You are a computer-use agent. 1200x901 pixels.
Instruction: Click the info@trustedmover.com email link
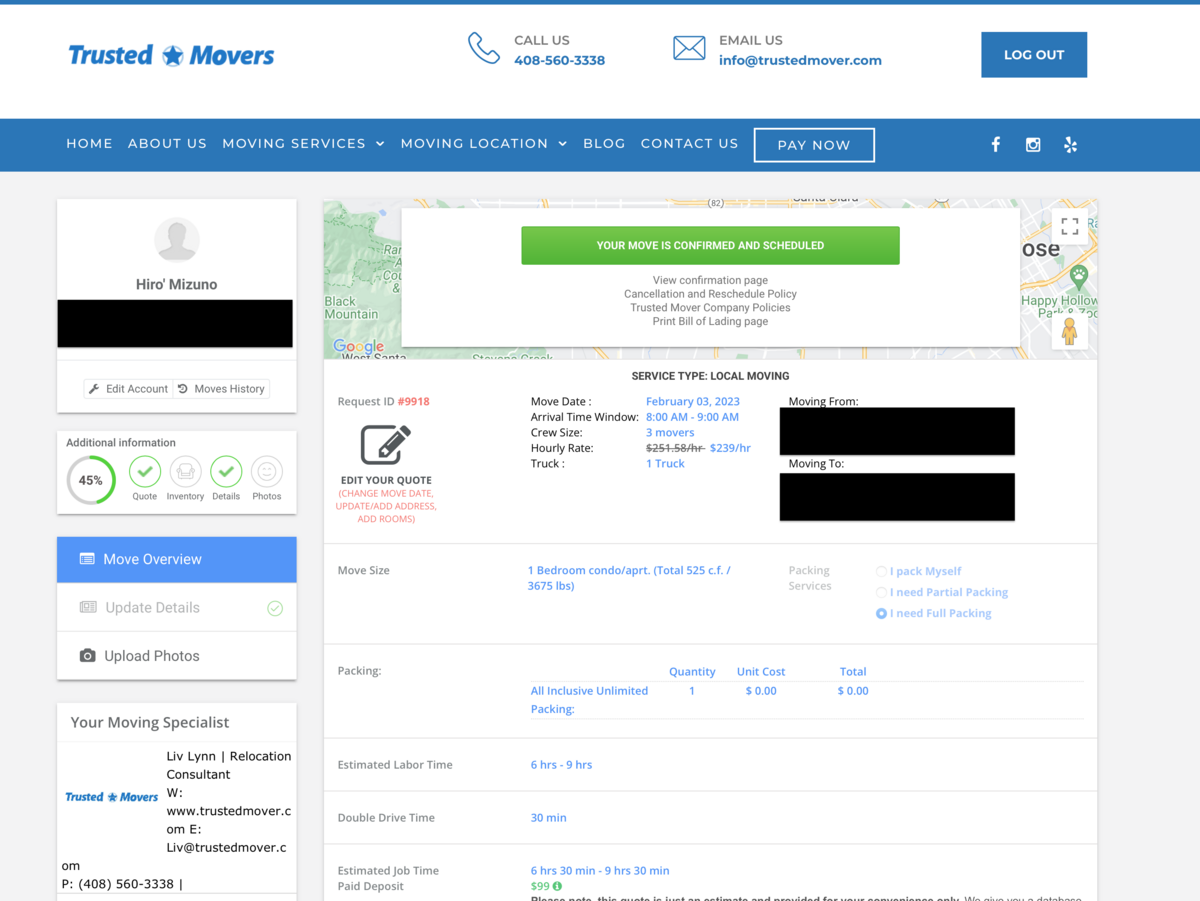pos(800,60)
